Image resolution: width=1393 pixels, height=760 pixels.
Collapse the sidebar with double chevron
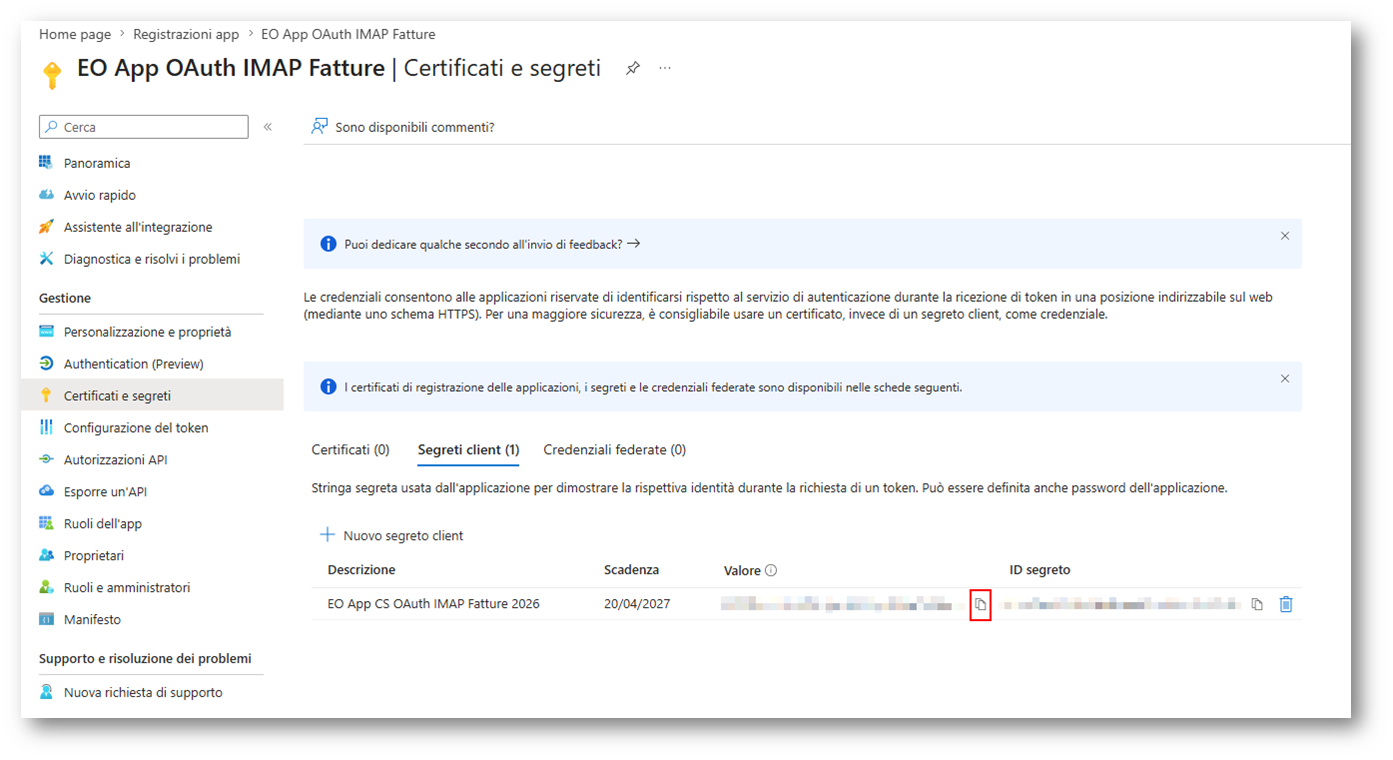coord(268,127)
